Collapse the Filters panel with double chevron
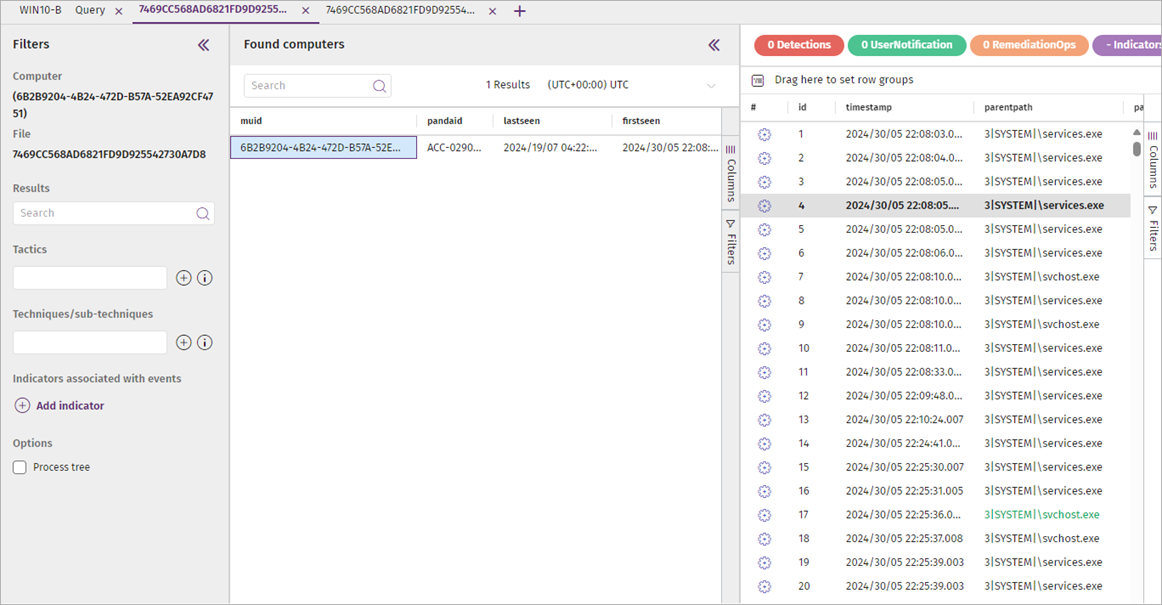This screenshot has height=605, width=1162. point(204,45)
